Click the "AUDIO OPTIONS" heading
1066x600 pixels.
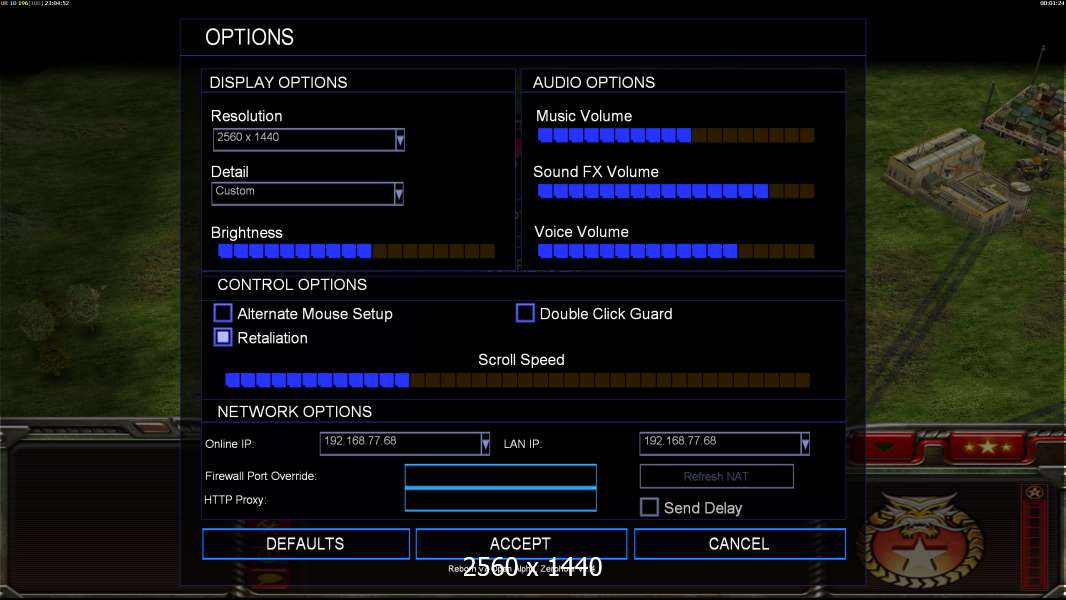[x=594, y=82]
